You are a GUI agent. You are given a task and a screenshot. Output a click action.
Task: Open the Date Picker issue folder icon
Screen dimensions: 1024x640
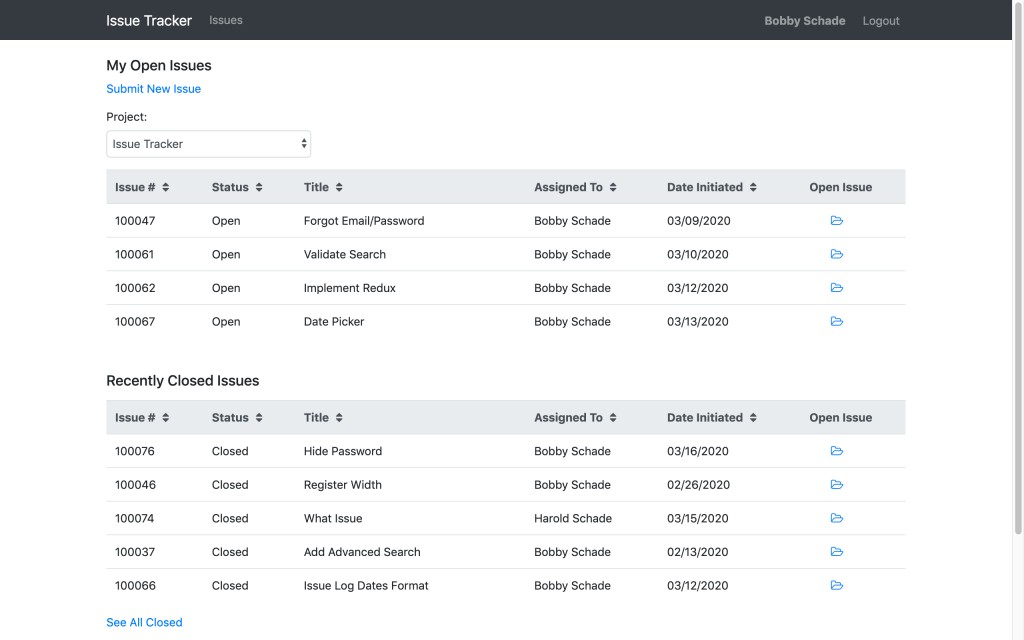click(x=837, y=321)
